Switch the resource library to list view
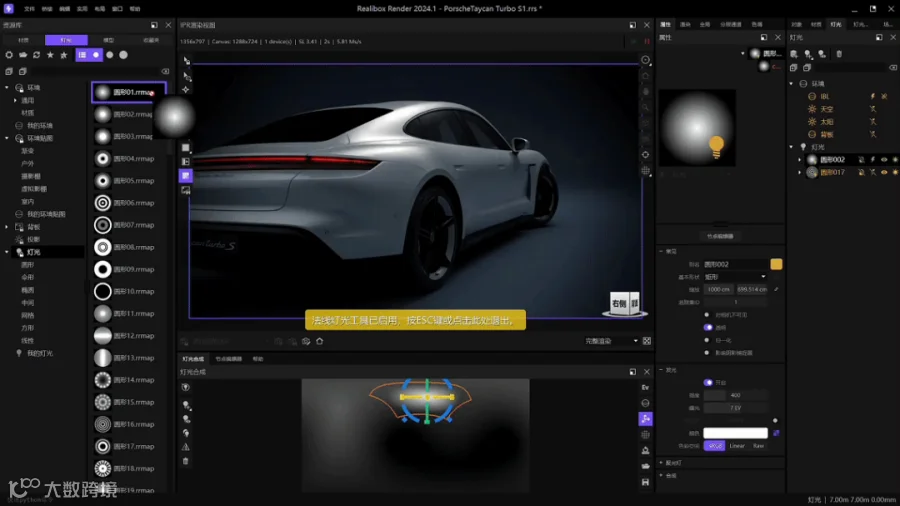Viewport: 900px width, 506px height. (x=82, y=55)
